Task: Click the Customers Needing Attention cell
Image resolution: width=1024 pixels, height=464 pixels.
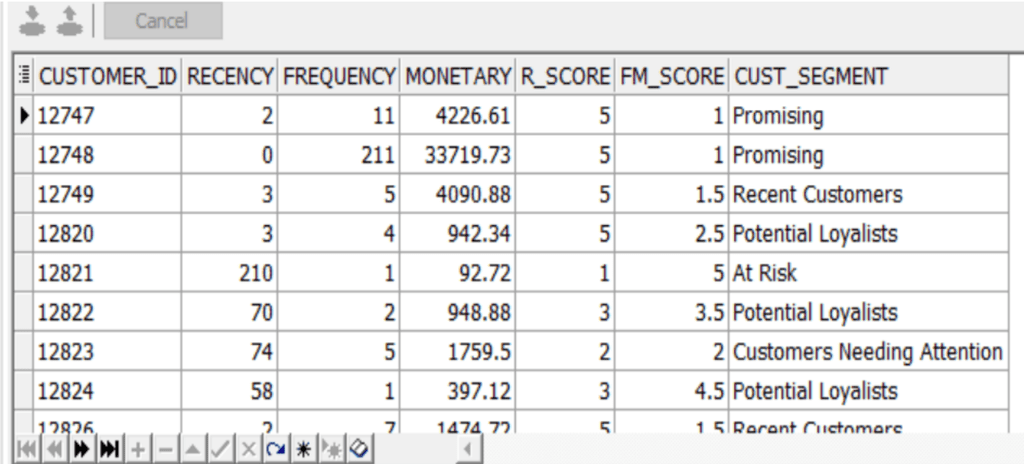Action: 869,352
